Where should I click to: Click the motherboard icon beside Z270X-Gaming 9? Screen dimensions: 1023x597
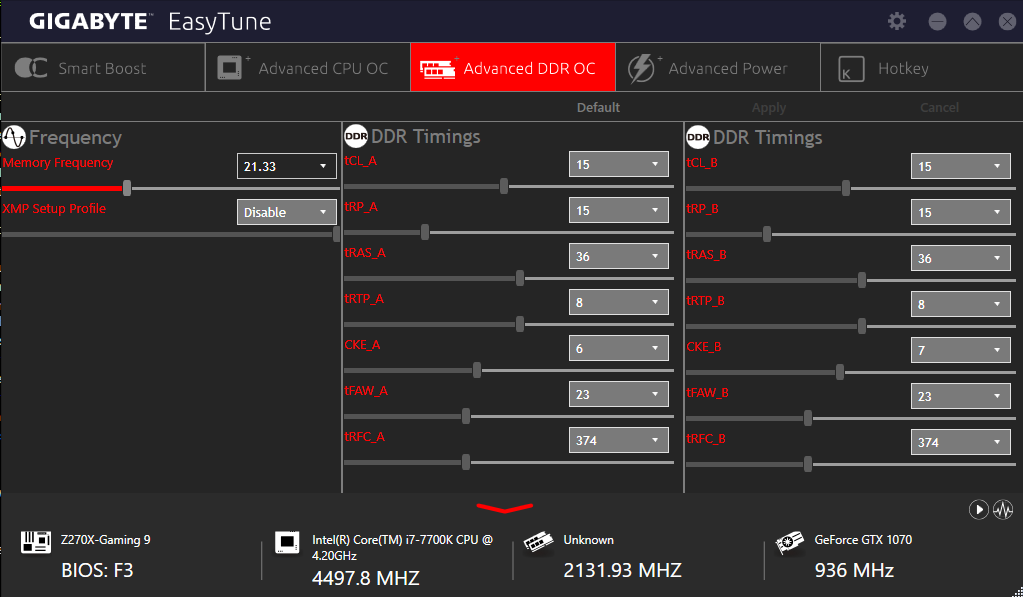tap(36, 542)
